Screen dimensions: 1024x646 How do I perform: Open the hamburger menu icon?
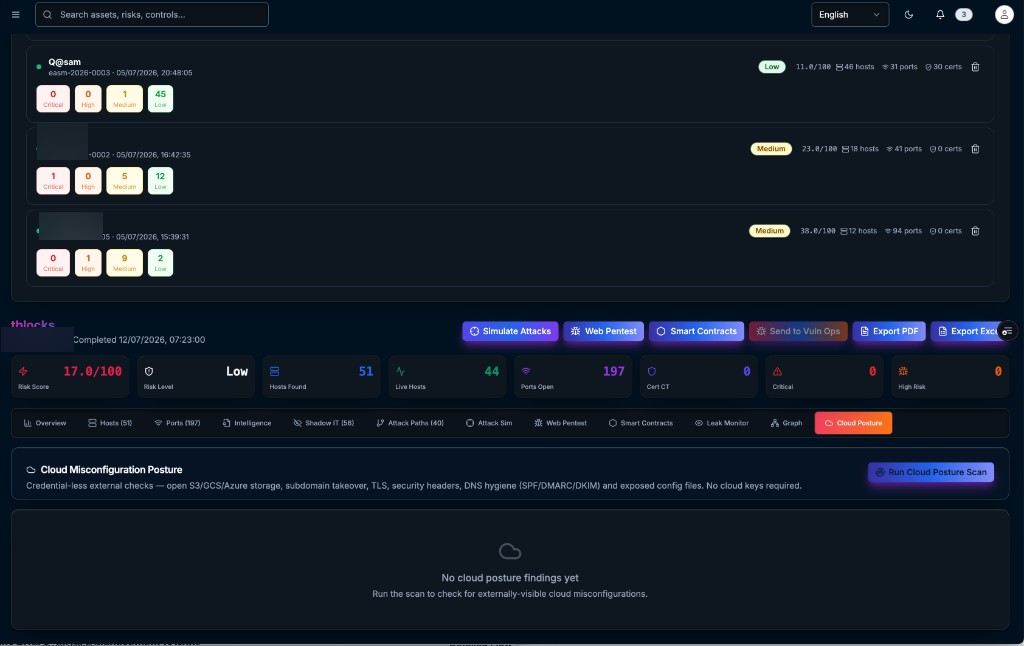16,14
